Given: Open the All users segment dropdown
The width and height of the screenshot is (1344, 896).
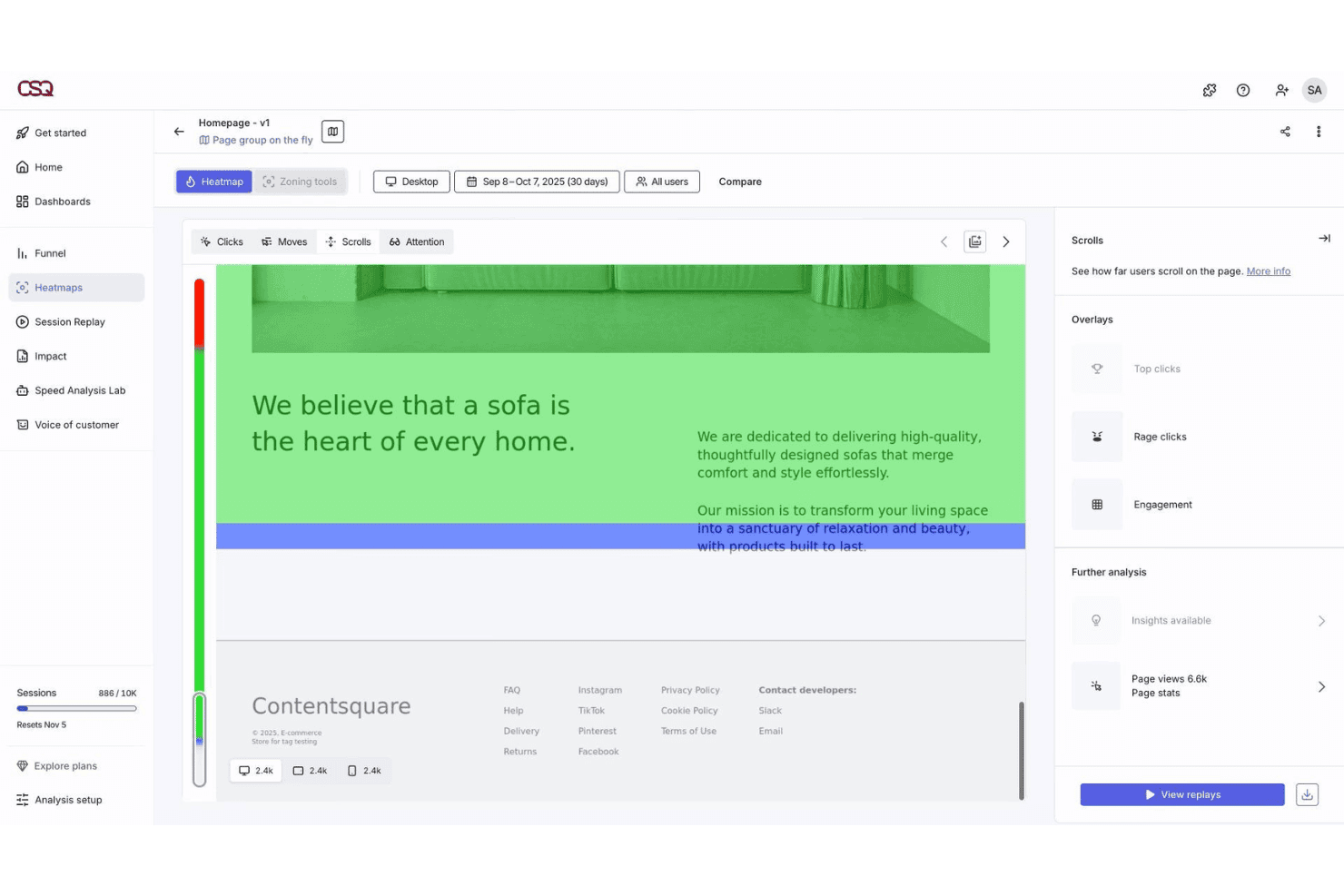Looking at the screenshot, I should tap(662, 182).
